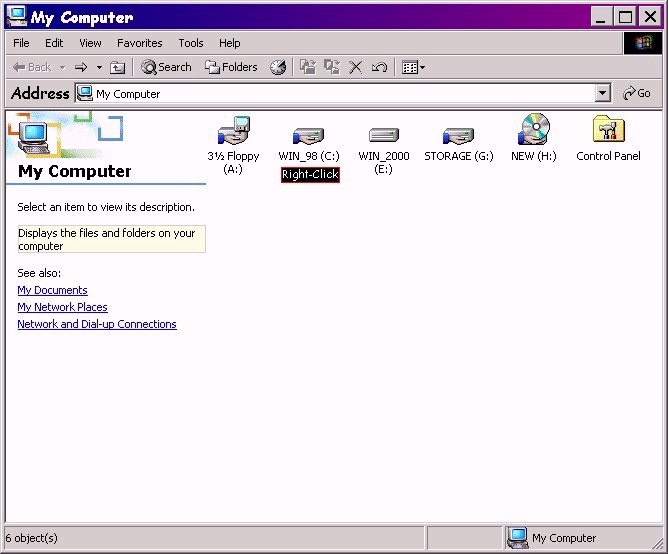This screenshot has height=554, width=668.
Task: Open the Back history dropdown arrow
Action: [x=63, y=67]
